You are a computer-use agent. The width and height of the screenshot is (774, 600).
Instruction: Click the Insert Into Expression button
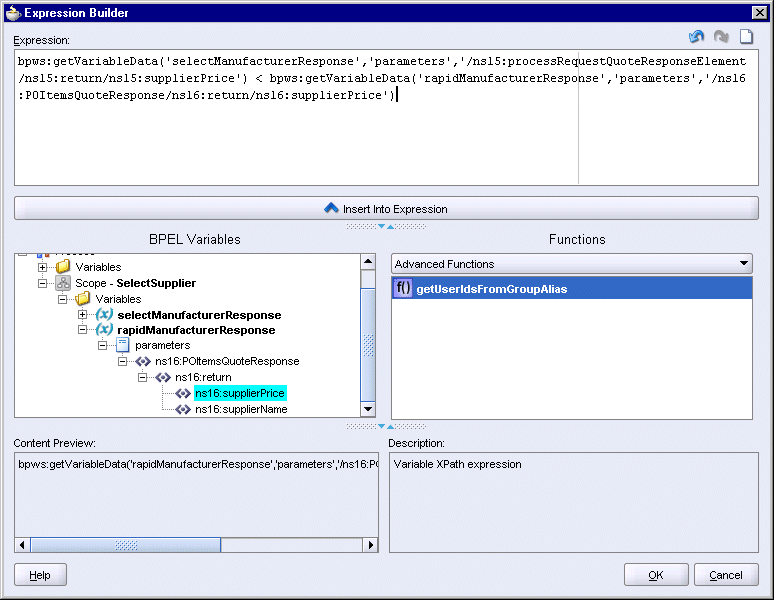coord(386,209)
